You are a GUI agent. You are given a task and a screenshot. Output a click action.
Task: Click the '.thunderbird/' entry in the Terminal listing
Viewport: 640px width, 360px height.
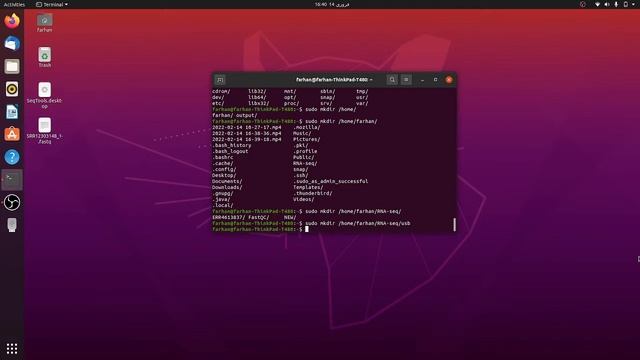312,193
